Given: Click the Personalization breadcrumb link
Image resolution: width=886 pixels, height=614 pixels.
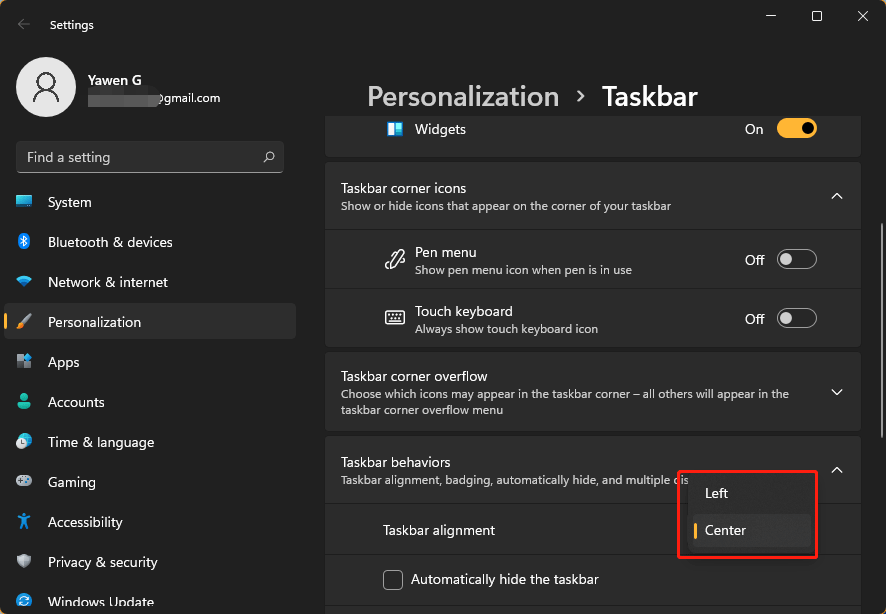Looking at the screenshot, I should [x=463, y=96].
